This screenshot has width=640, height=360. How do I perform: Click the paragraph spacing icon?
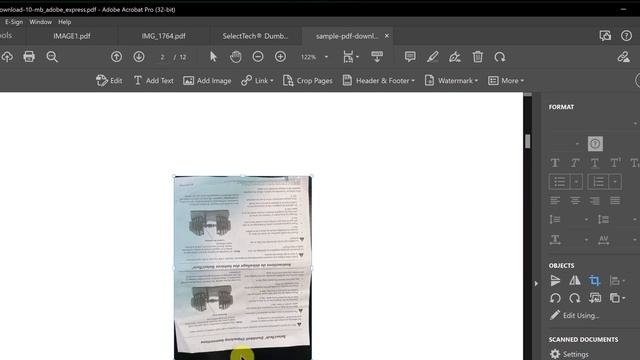point(603,220)
